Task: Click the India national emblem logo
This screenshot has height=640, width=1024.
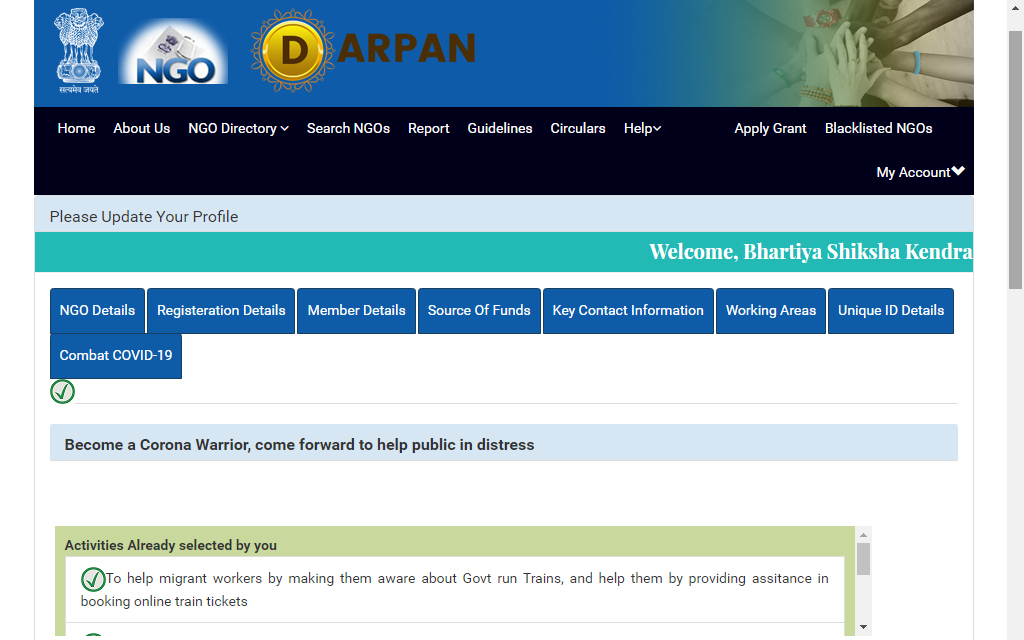Action: point(77,48)
